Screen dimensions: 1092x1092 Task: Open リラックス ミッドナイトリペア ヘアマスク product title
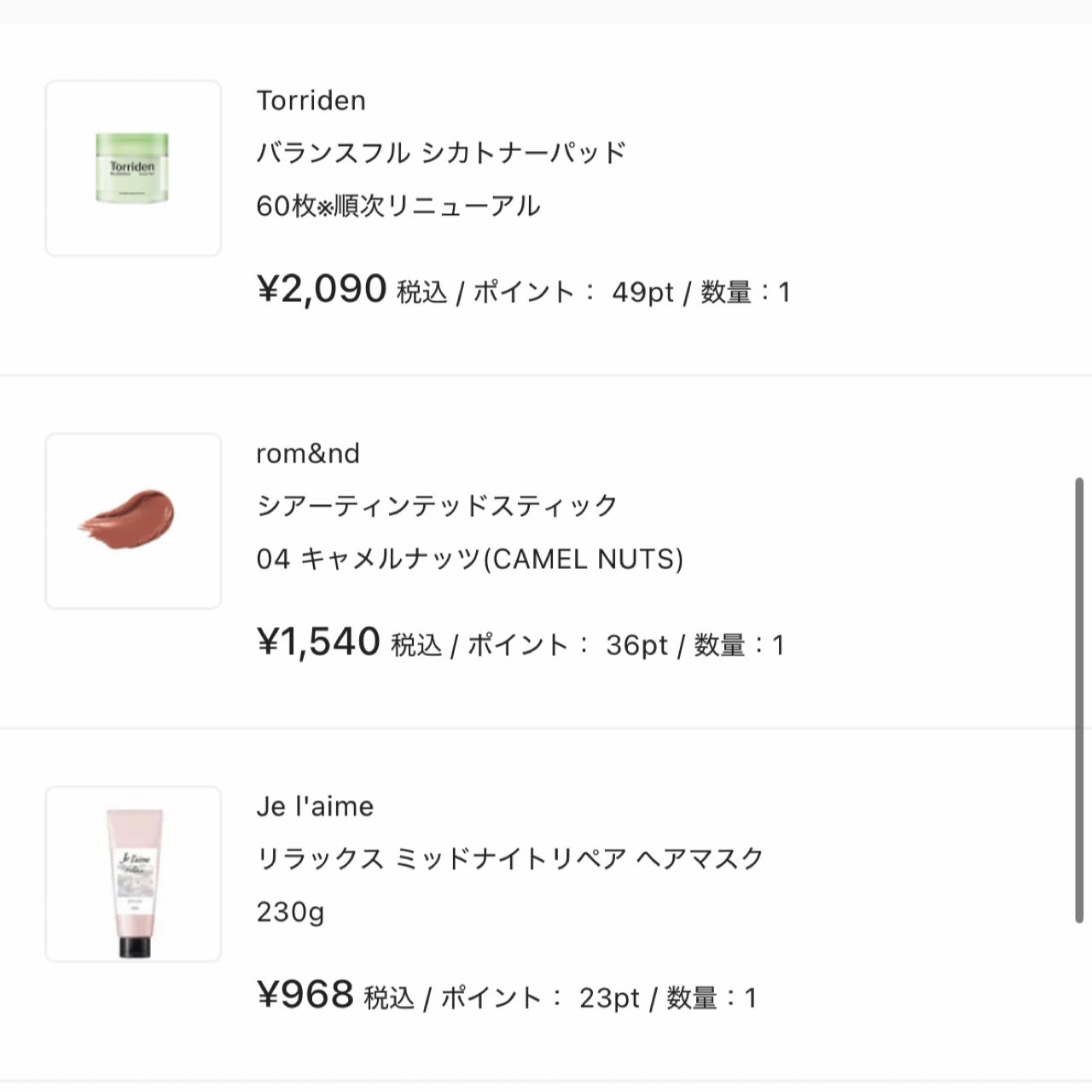[509, 859]
